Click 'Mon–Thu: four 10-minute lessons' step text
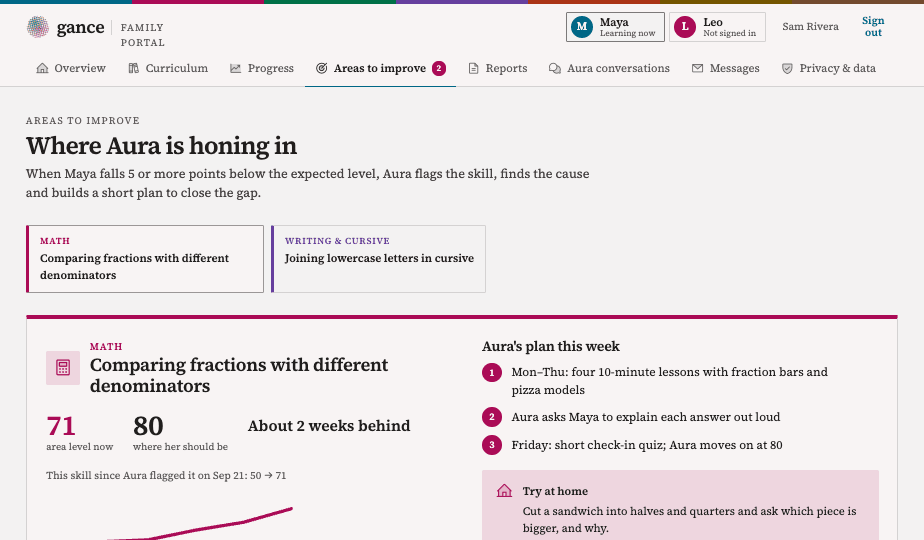 [669, 381]
